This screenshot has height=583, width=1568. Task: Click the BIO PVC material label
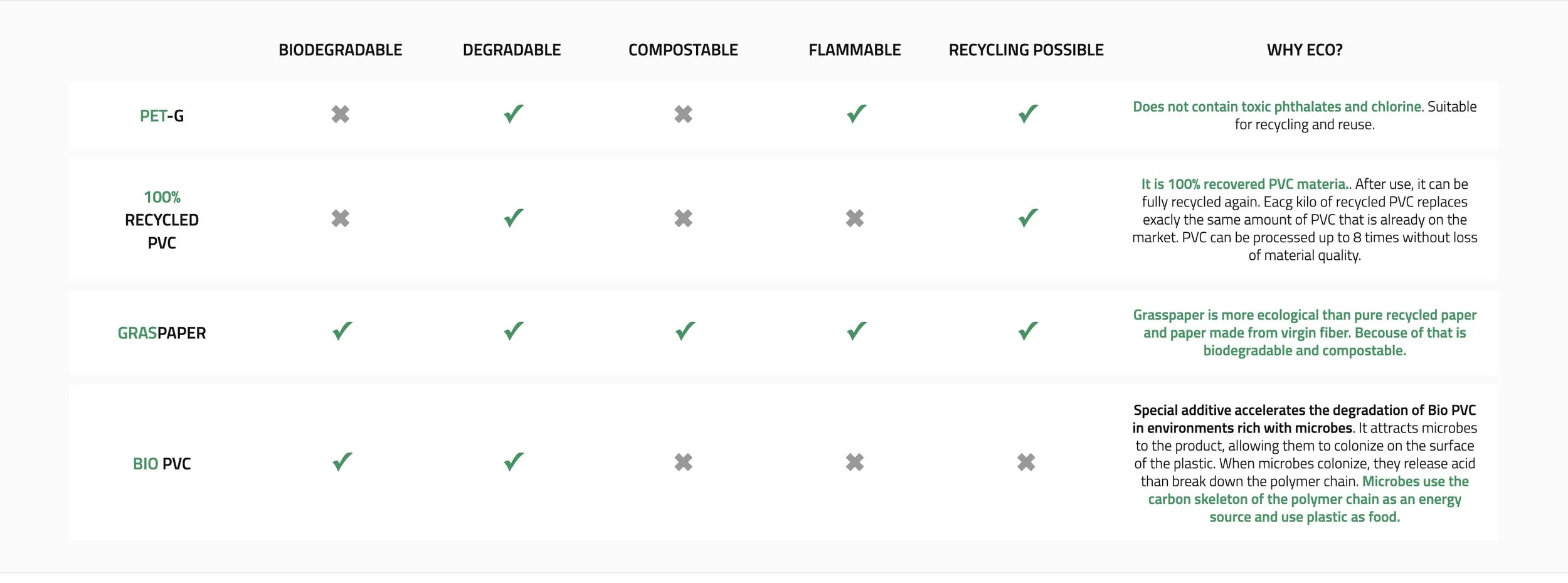162,464
